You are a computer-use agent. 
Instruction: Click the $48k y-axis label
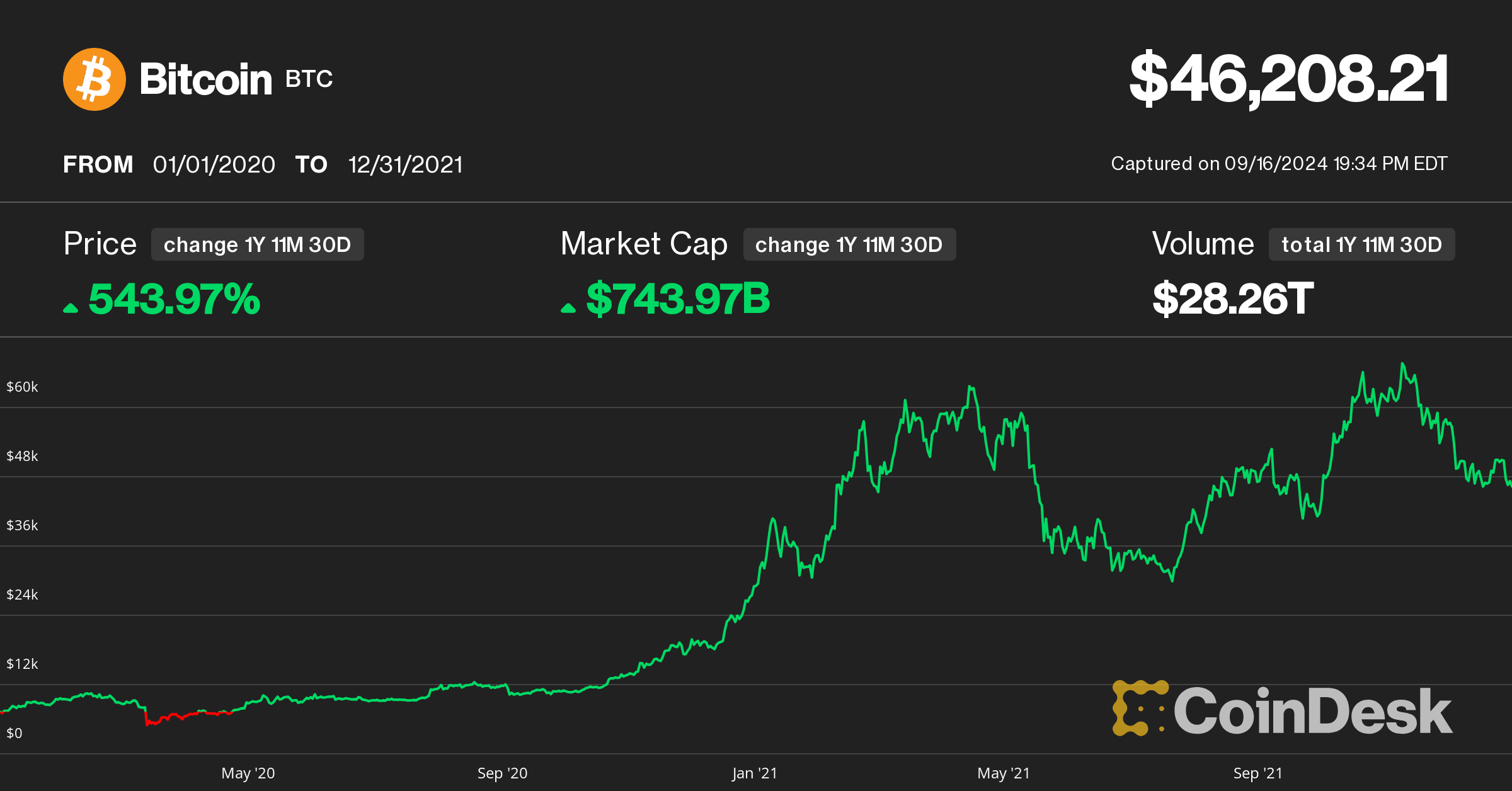(22, 456)
